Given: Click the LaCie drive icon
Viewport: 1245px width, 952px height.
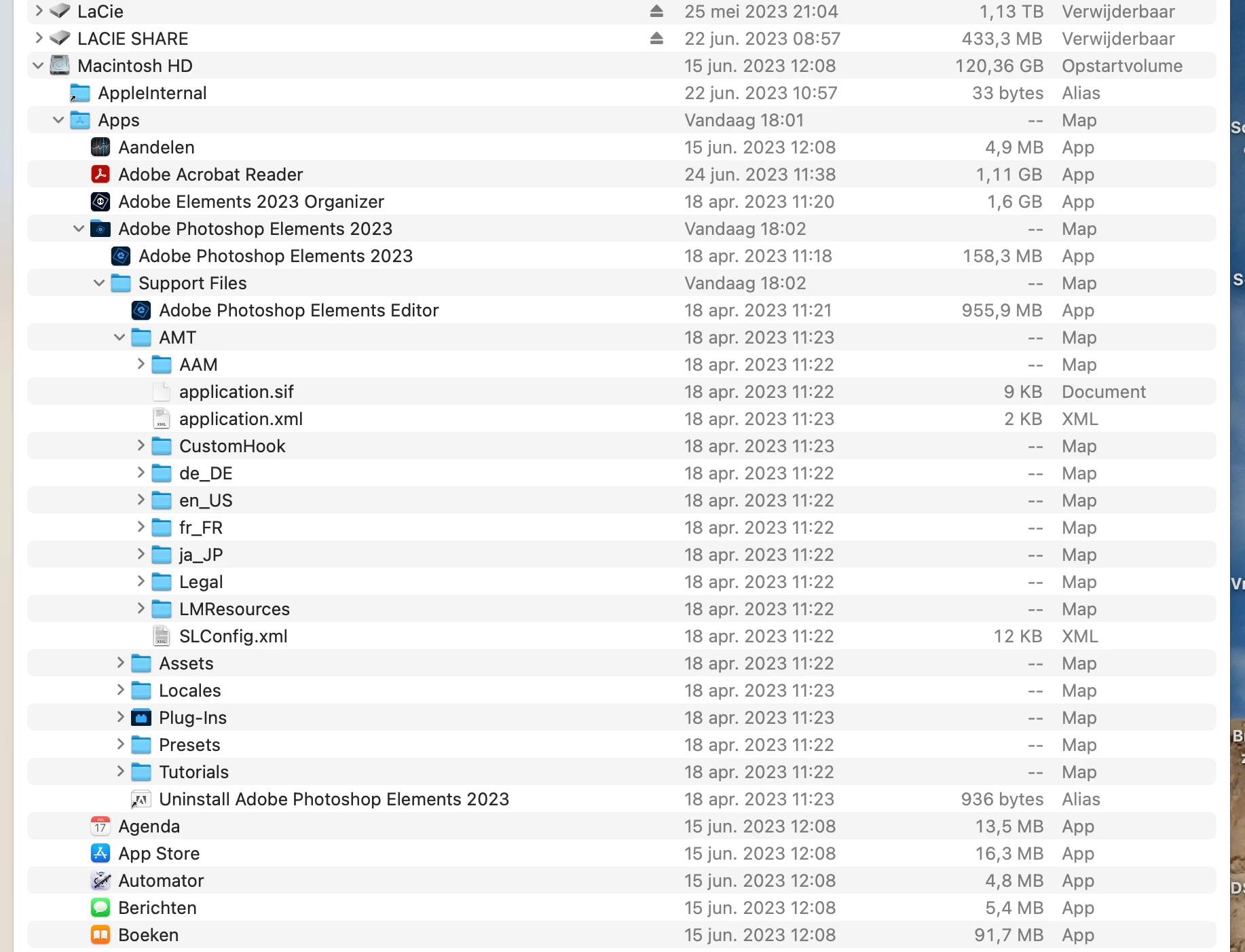Looking at the screenshot, I should [x=60, y=11].
